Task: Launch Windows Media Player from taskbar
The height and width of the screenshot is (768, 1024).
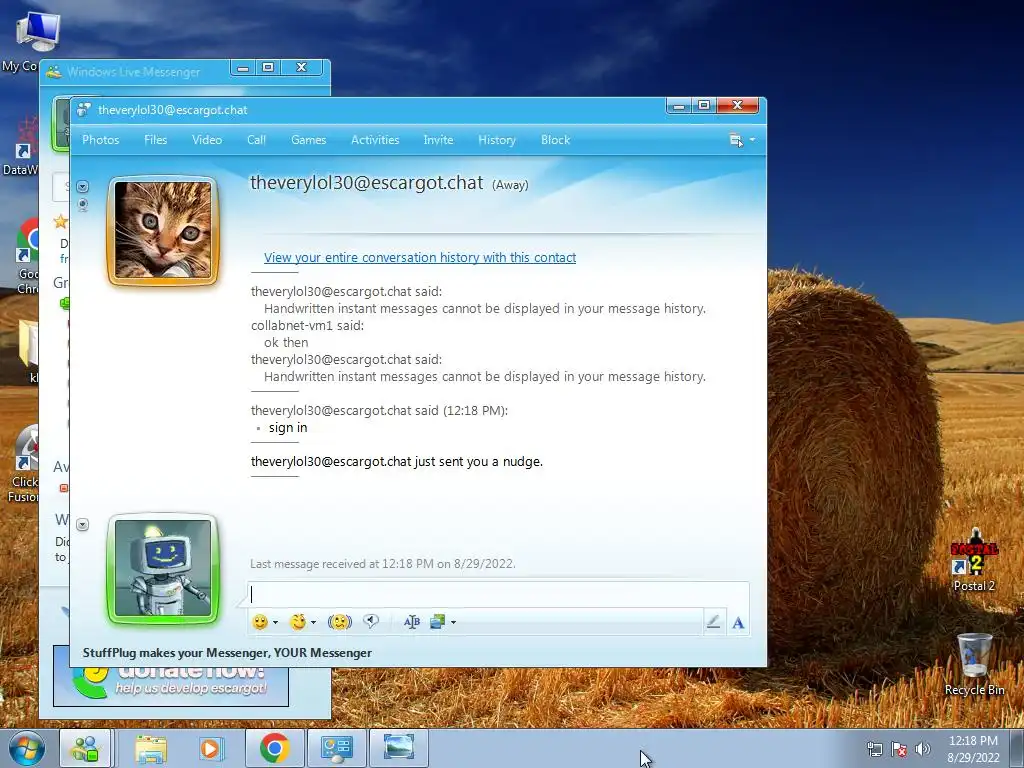Action: point(210,748)
